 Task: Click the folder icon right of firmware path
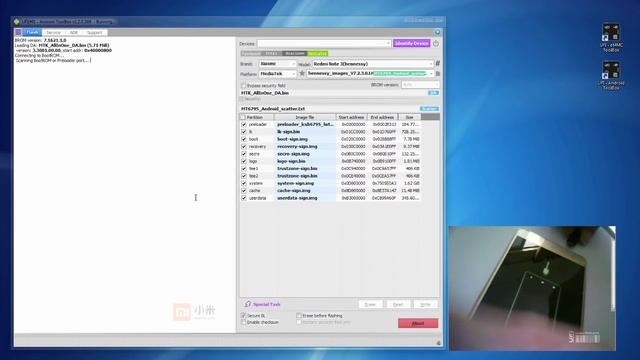pos(438,73)
